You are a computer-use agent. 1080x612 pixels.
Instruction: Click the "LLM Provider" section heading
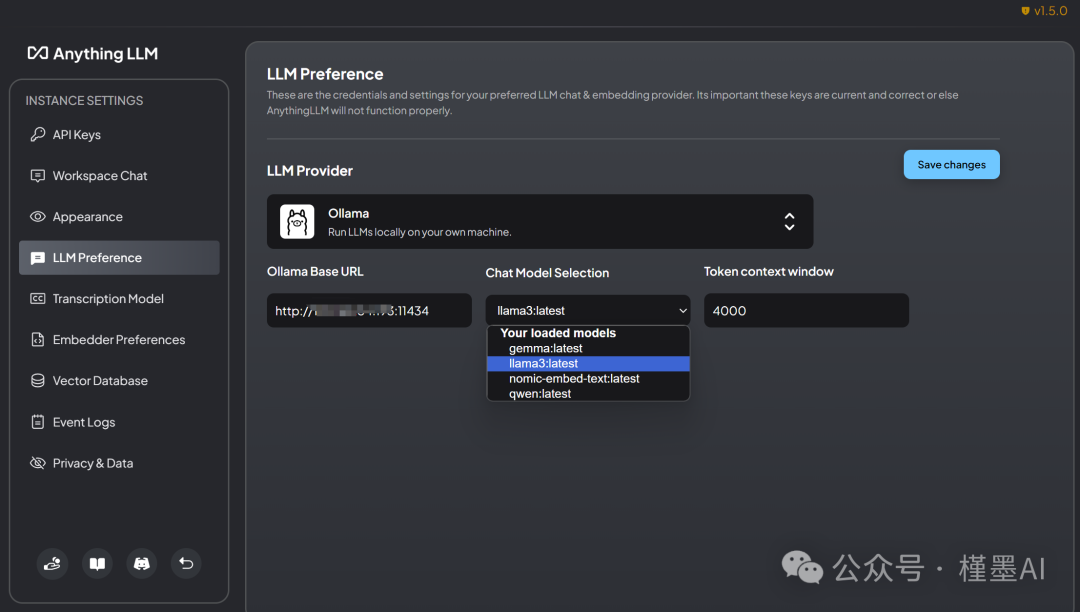point(310,171)
